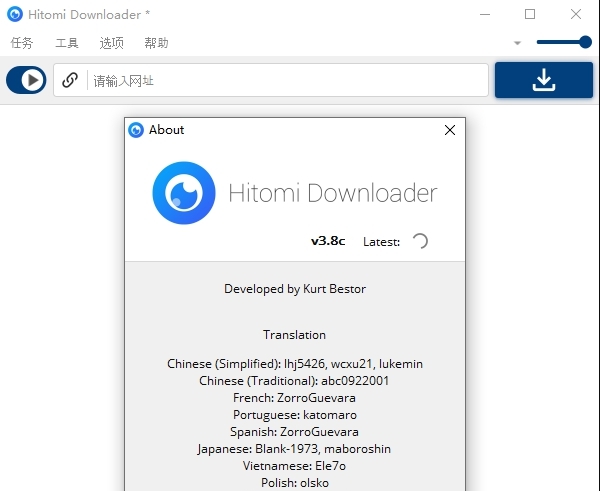Click the Chinese (Traditional): abc0922001 line

(294, 381)
